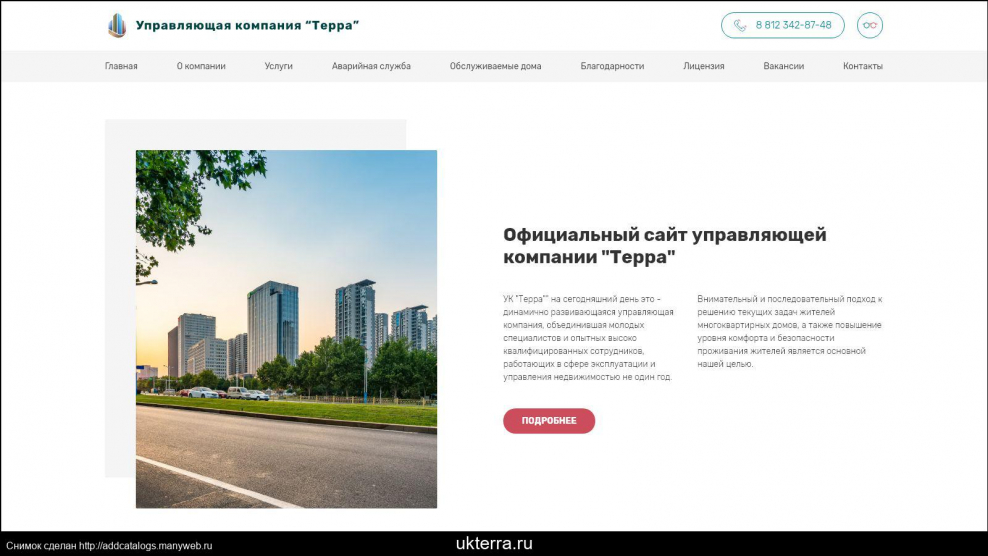Click the ukterra.ru caption at bottom

tap(494, 544)
